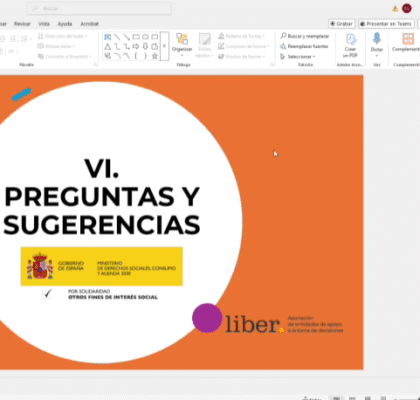
Task: Click Buscar y reemplazar
Action: [x=305, y=36]
